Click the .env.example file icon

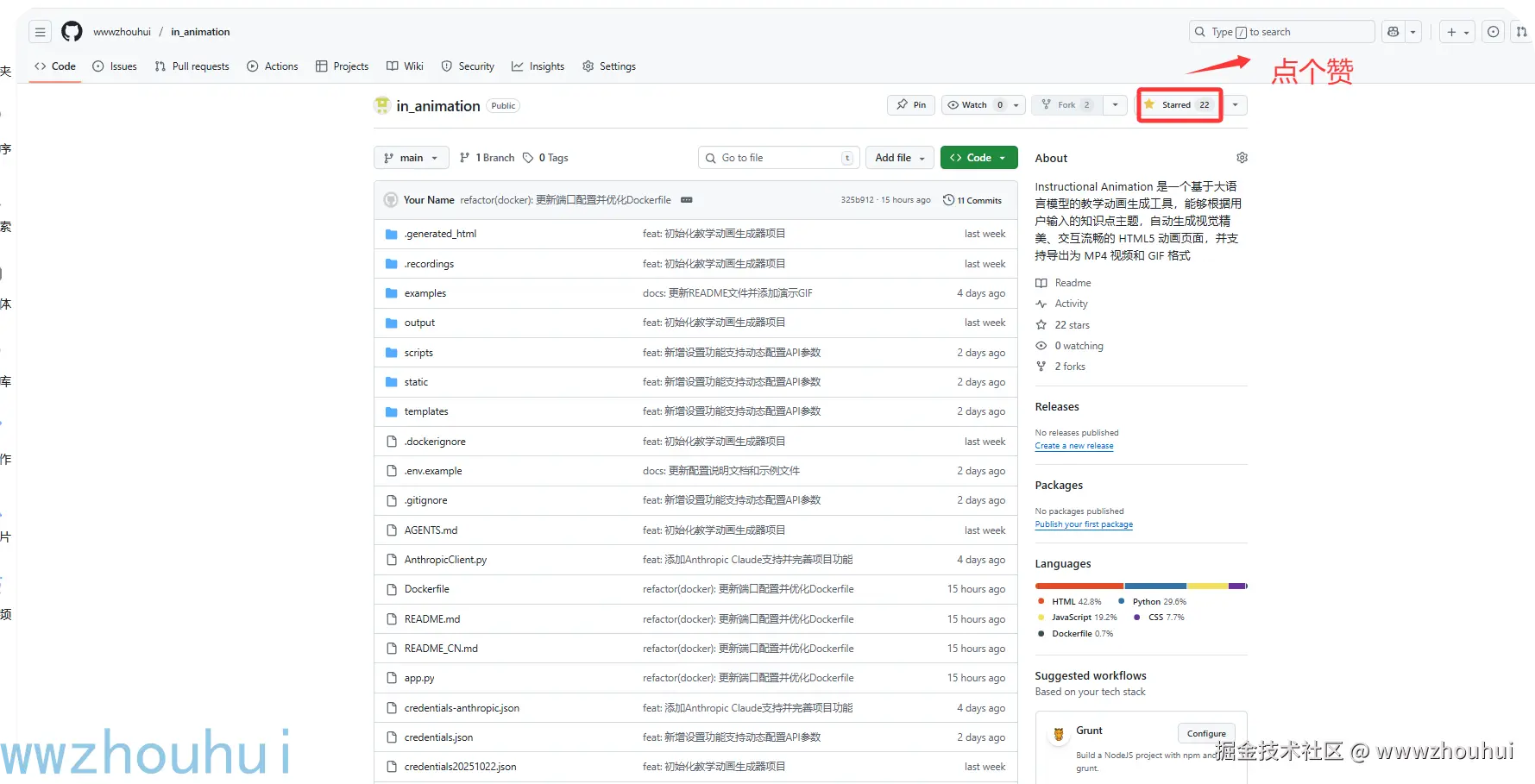coord(392,471)
